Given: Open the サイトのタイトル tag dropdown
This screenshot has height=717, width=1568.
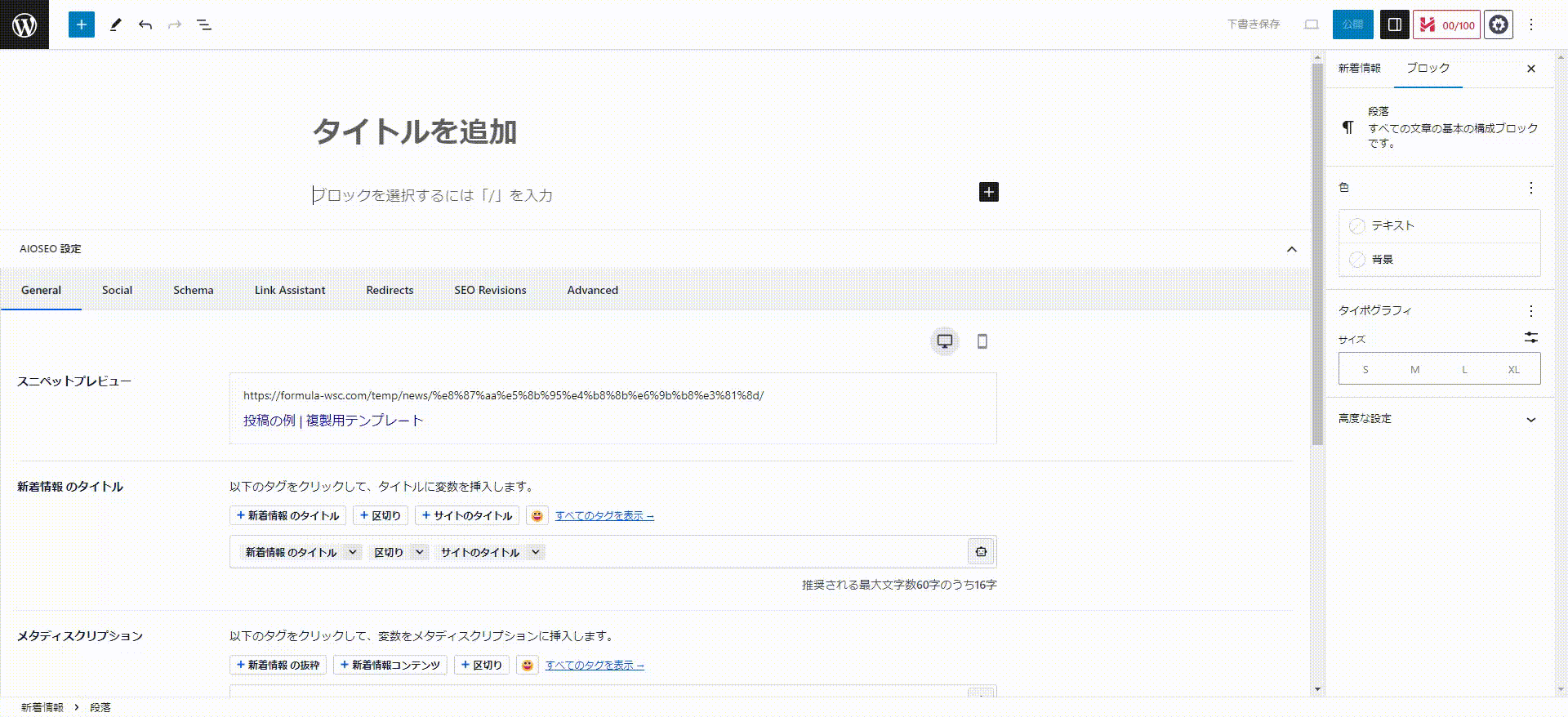Looking at the screenshot, I should [536, 552].
